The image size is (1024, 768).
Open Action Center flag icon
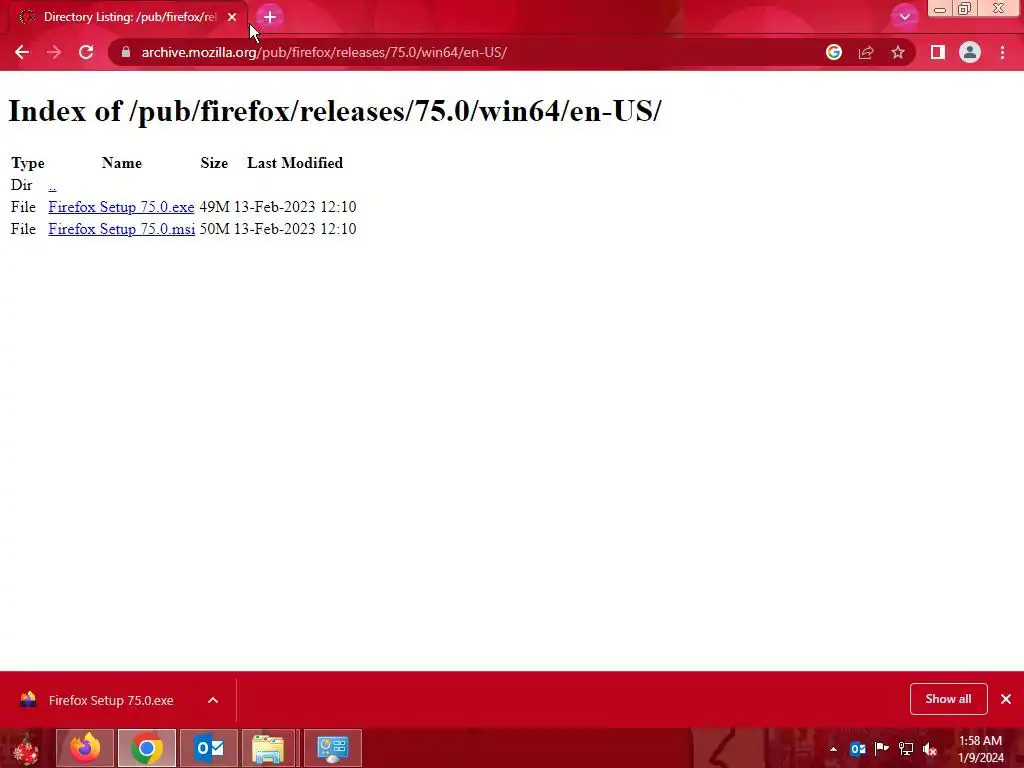tap(882, 749)
